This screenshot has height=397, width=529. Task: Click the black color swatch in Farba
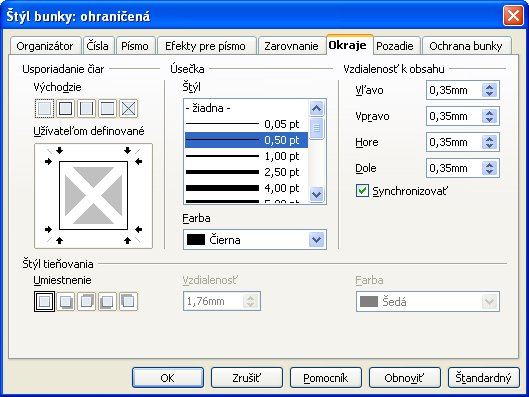click(196, 240)
